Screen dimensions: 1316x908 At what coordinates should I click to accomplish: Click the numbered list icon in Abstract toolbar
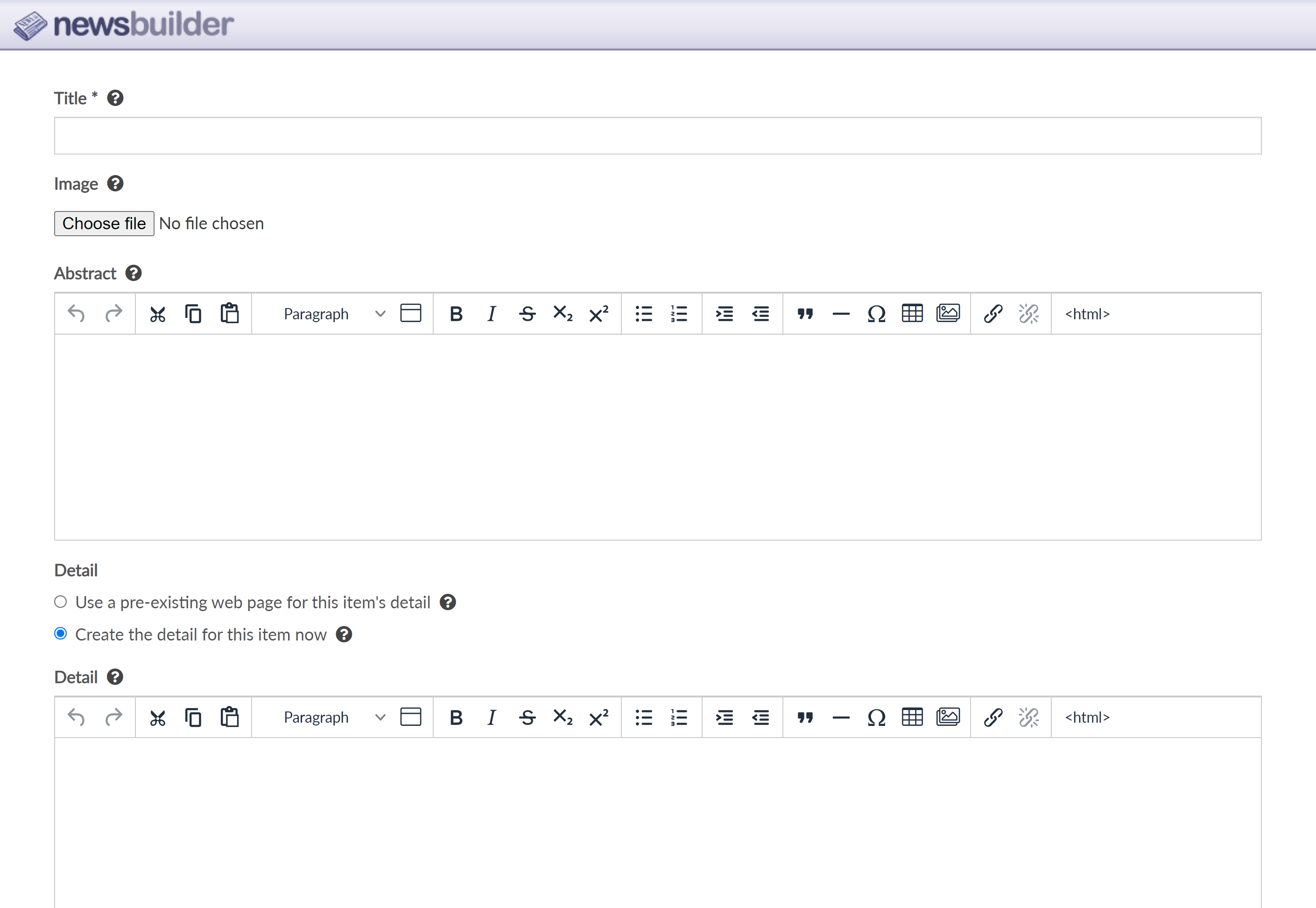679,314
